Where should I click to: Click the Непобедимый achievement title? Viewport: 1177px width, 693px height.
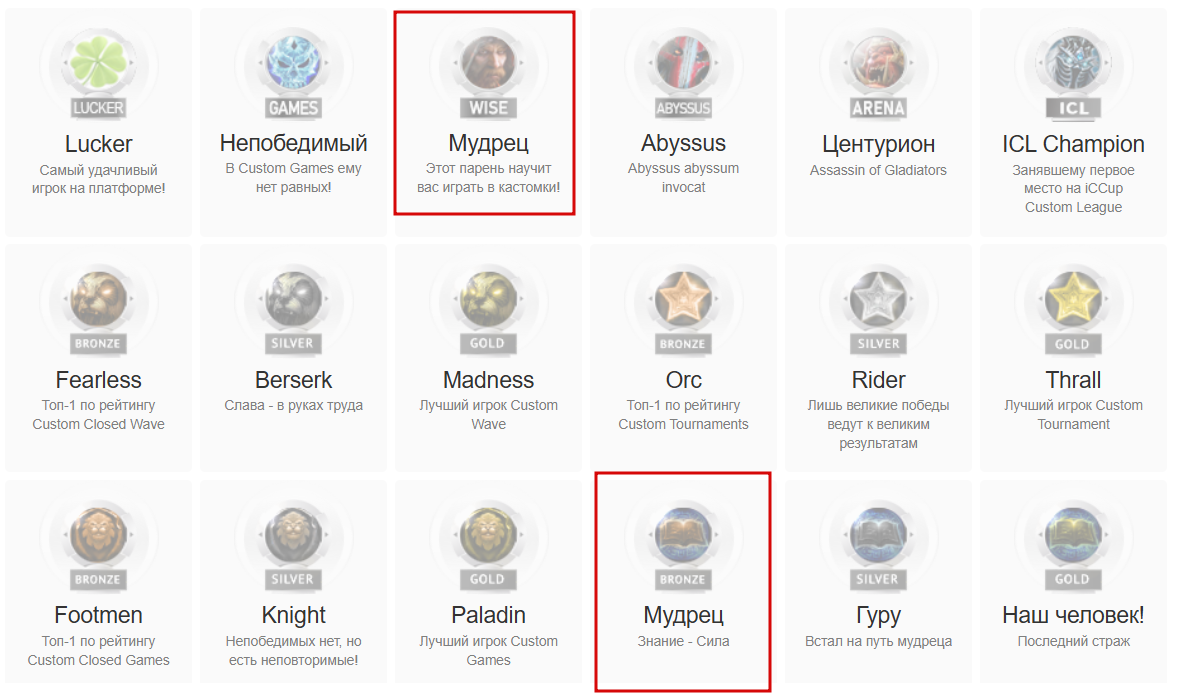point(293,143)
